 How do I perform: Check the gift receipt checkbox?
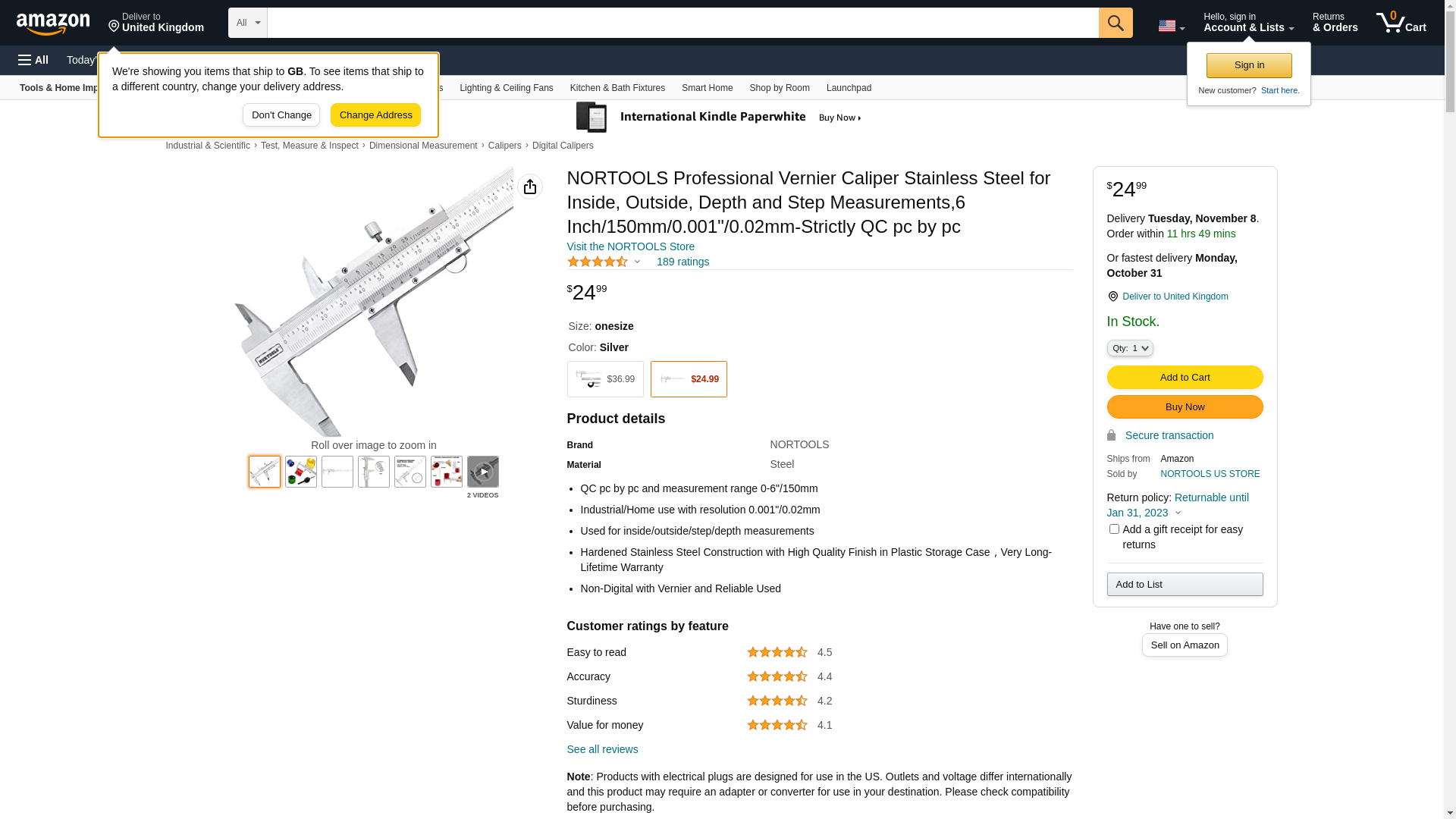[1114, 529]
